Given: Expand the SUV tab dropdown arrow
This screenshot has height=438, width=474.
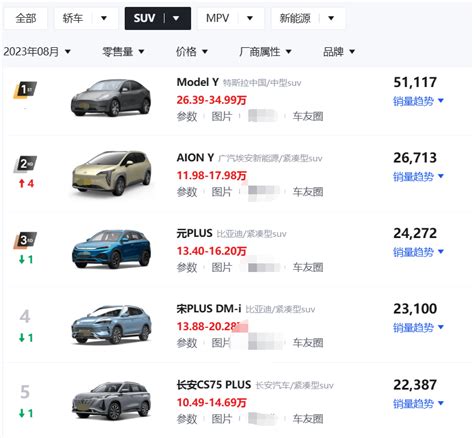Looking at the screenshot, I should pos(176,18).
